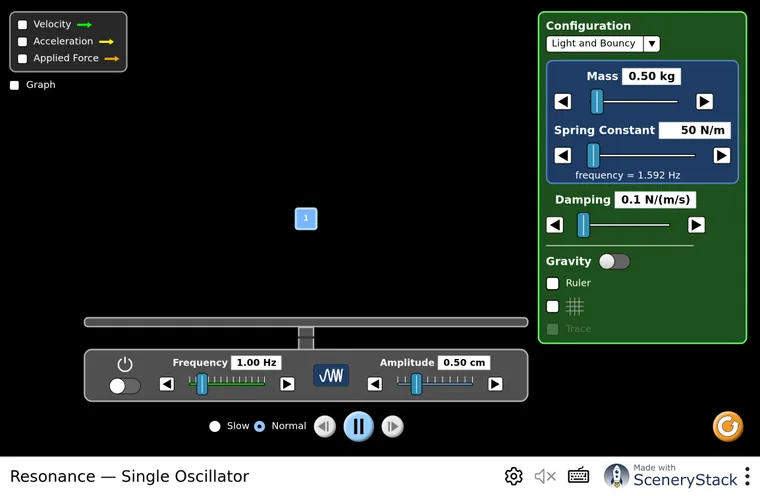Open keyboard shortcuts icon
Screen dimensions: 760x496
578,476
